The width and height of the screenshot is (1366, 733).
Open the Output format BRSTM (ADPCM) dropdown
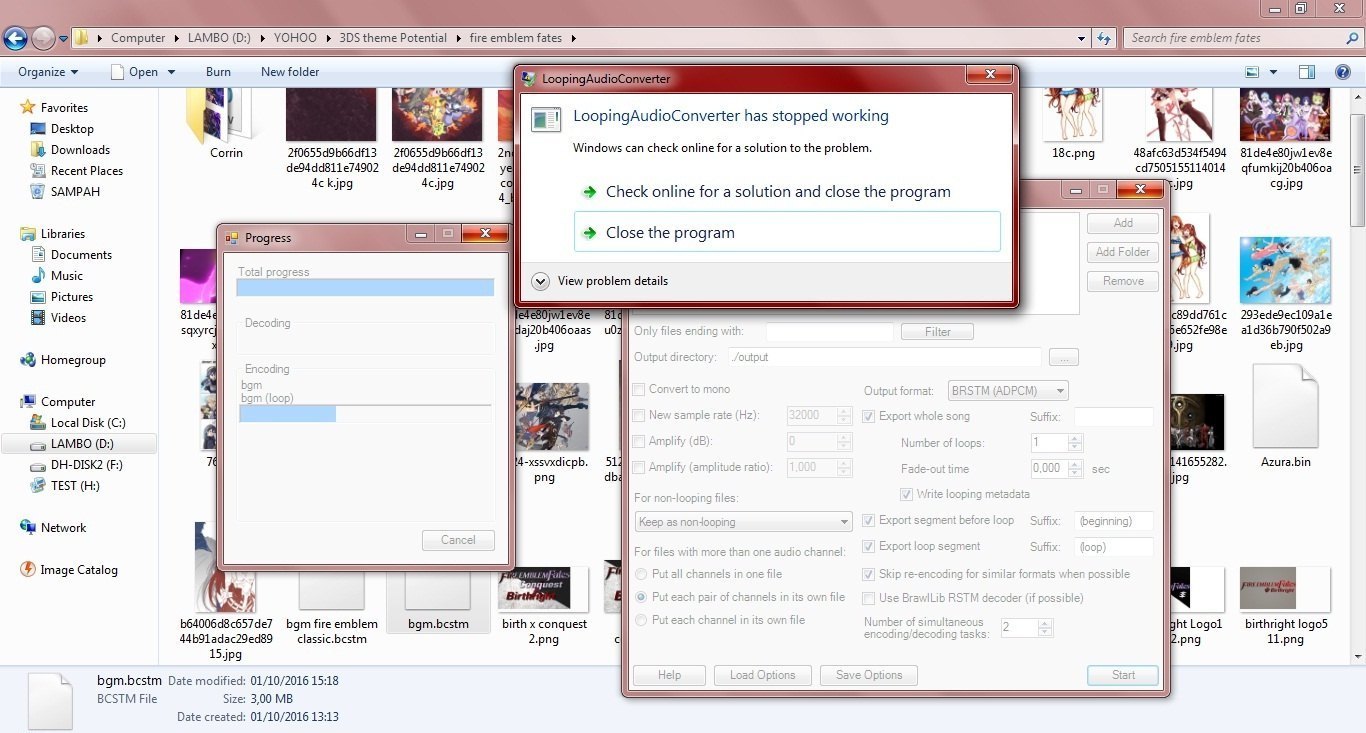(x=1008, y=391)
